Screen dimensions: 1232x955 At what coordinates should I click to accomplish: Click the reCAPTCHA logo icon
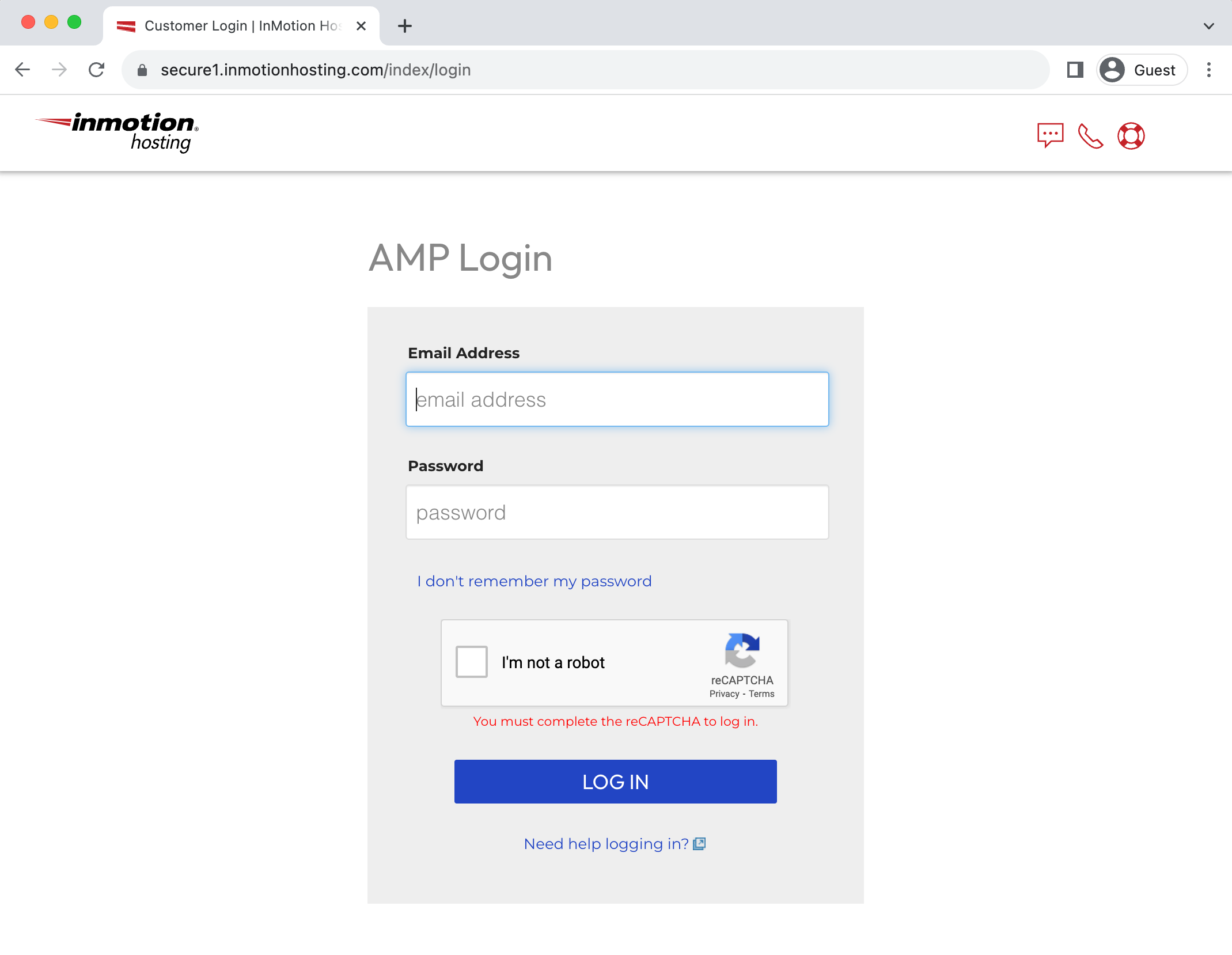(742, 649)
